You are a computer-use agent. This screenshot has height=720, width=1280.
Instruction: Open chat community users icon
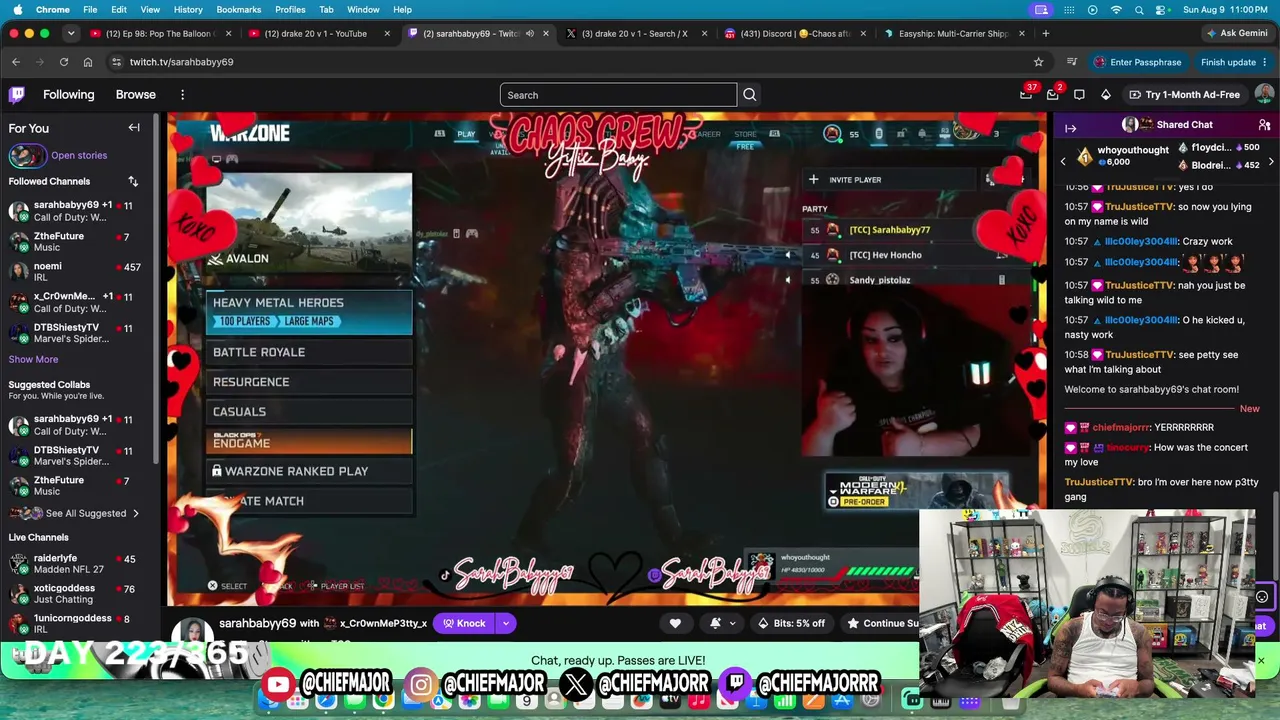click(x=1264, y=125)
